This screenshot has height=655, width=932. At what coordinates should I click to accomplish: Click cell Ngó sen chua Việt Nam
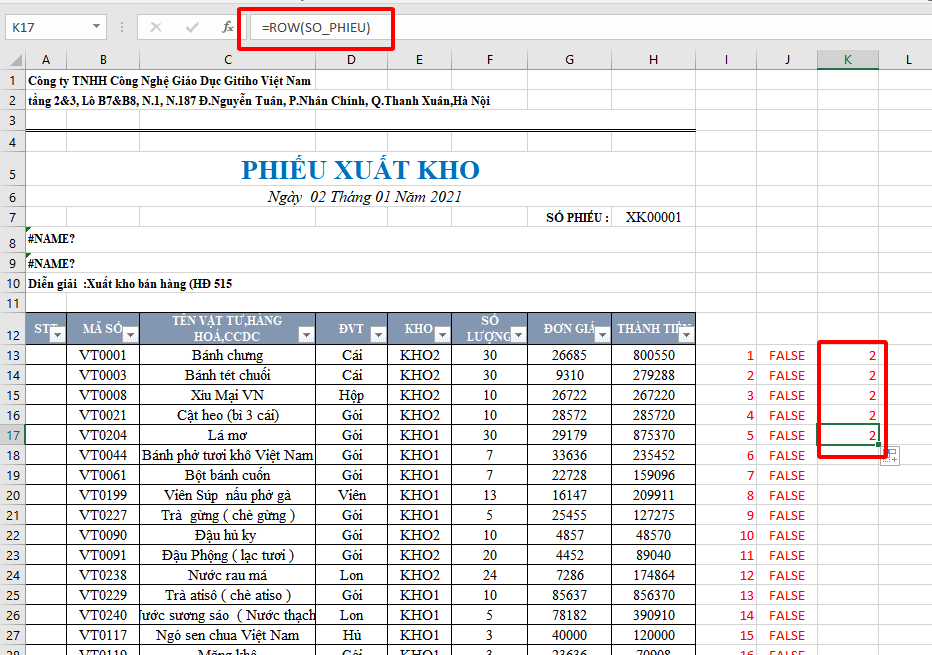228,635
